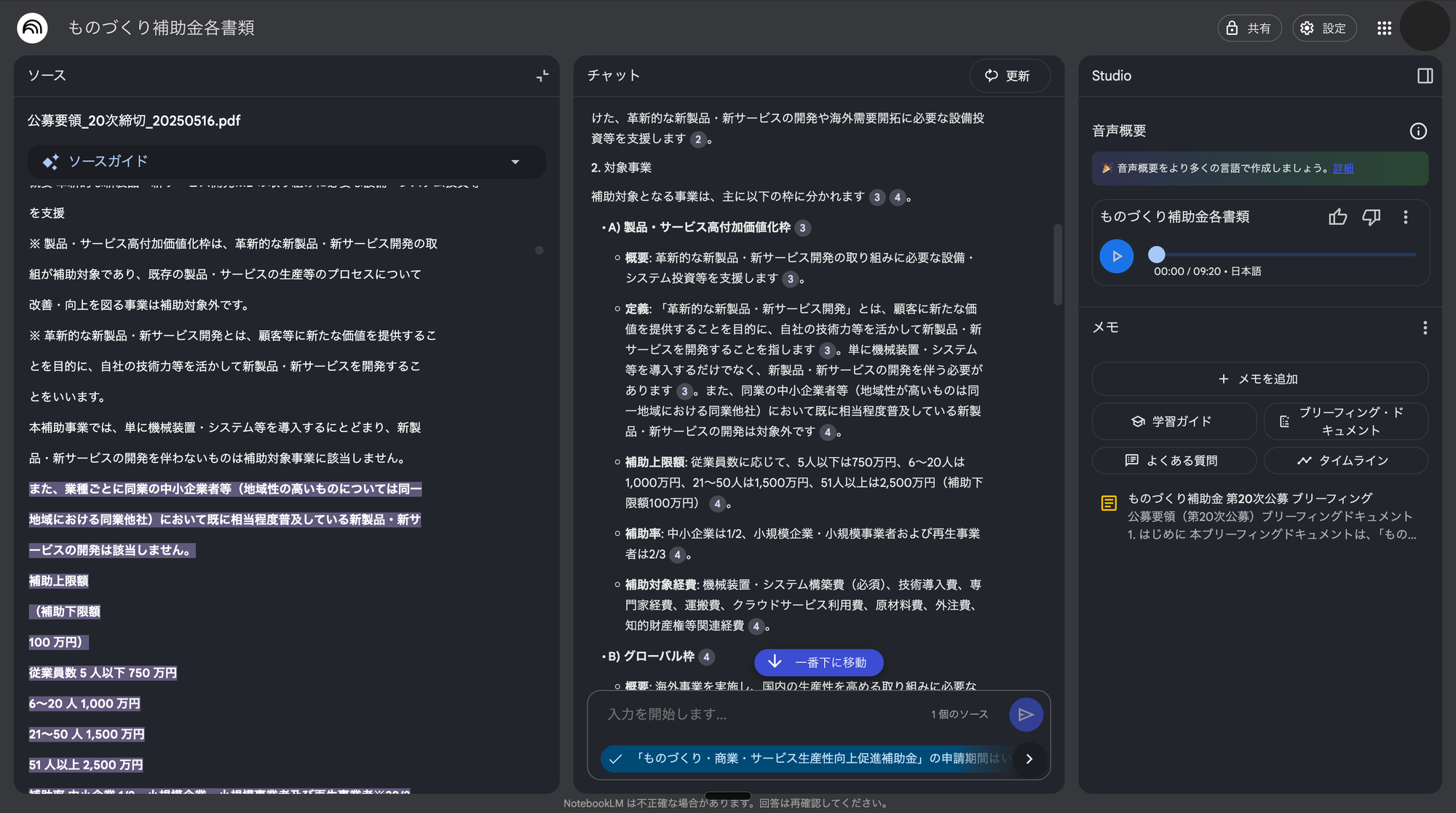This screenshot has width=1456, height=813.
Task: Click citation 4 after 対象事業 intro sentence
Action: coord(897,197)
